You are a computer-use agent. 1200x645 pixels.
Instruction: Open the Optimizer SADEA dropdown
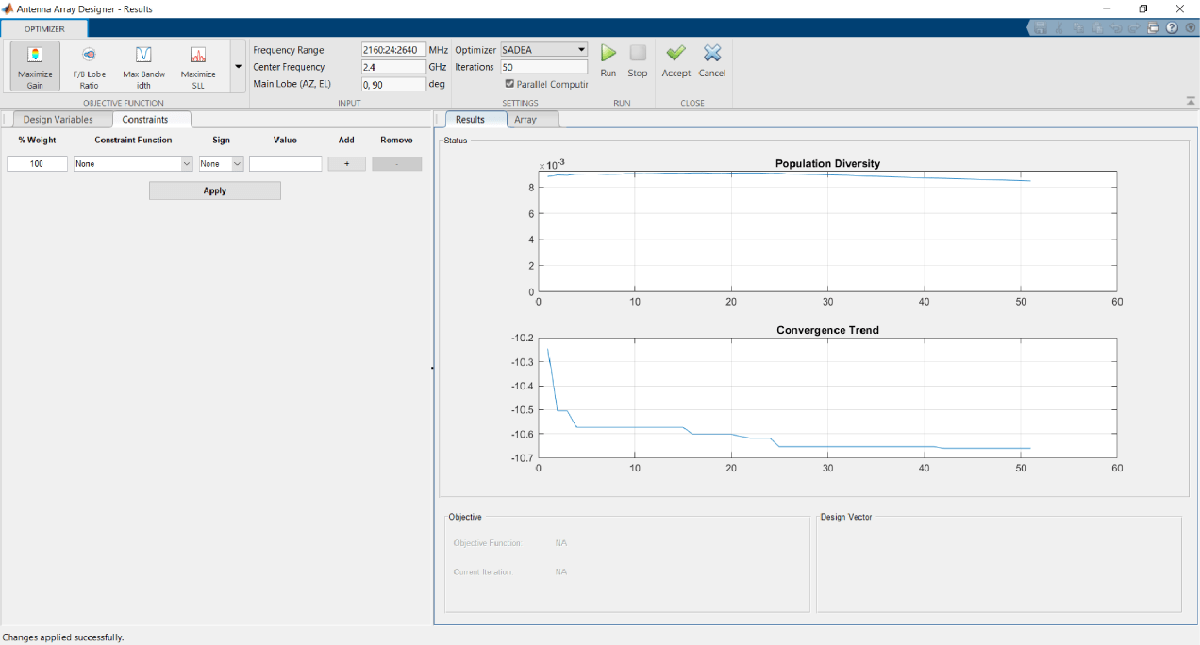point(543,49)
